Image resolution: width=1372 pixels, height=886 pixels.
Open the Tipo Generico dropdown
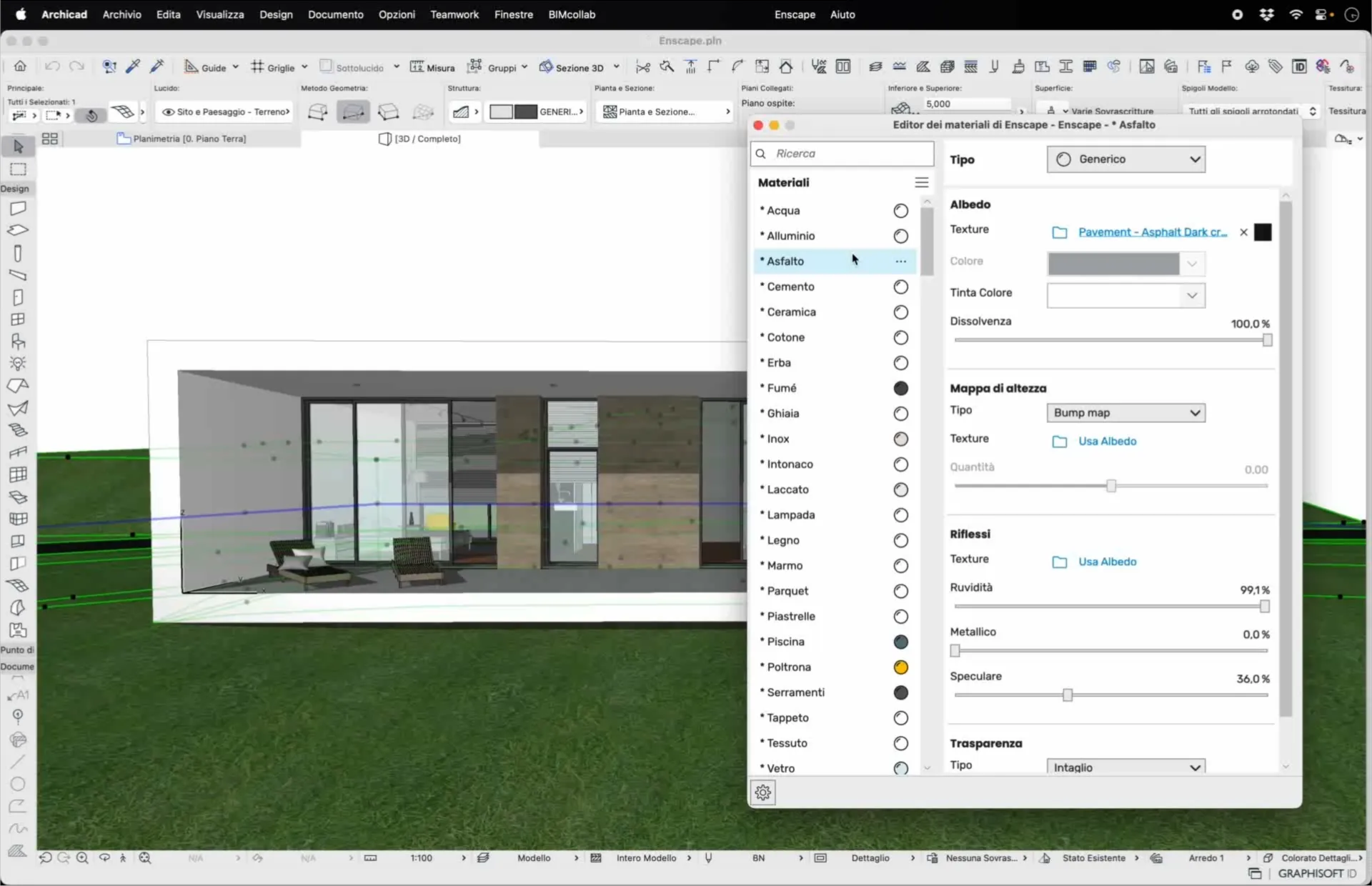(1125, 159)
